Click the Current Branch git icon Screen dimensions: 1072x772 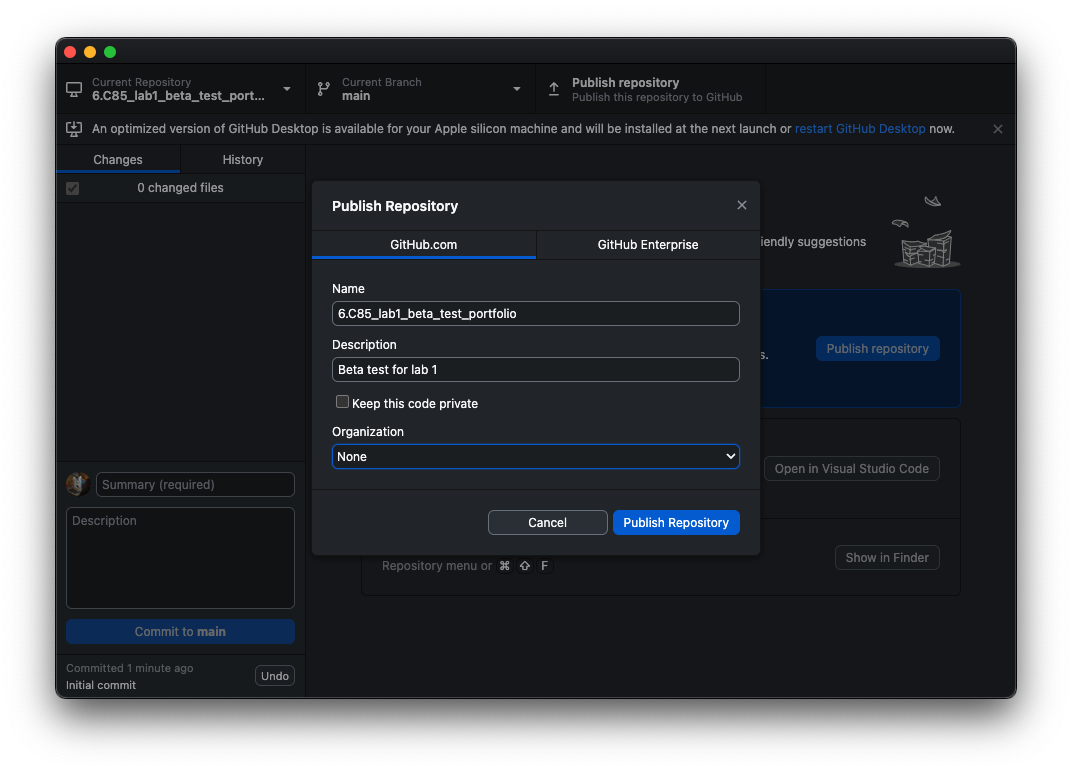click(324, 89)
